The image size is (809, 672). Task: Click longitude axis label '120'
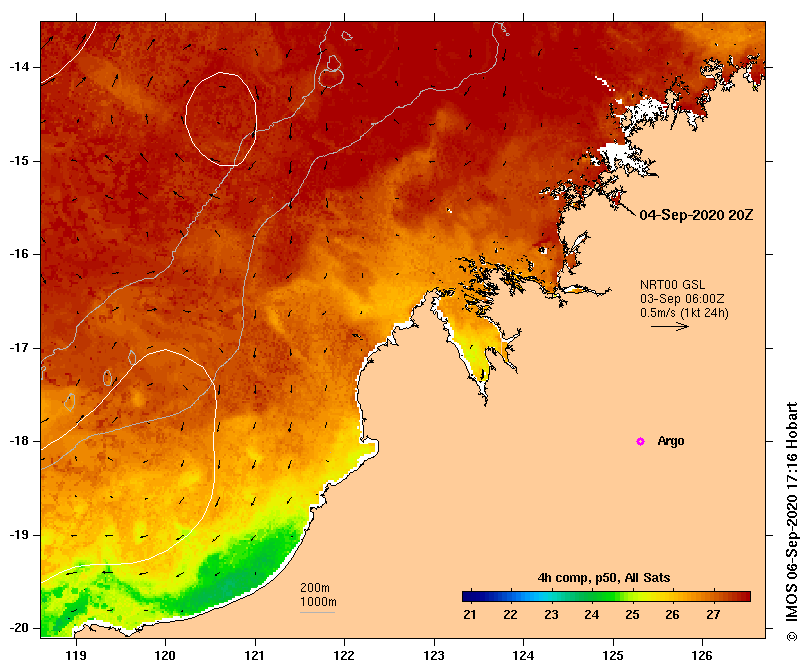pos(166,656)
